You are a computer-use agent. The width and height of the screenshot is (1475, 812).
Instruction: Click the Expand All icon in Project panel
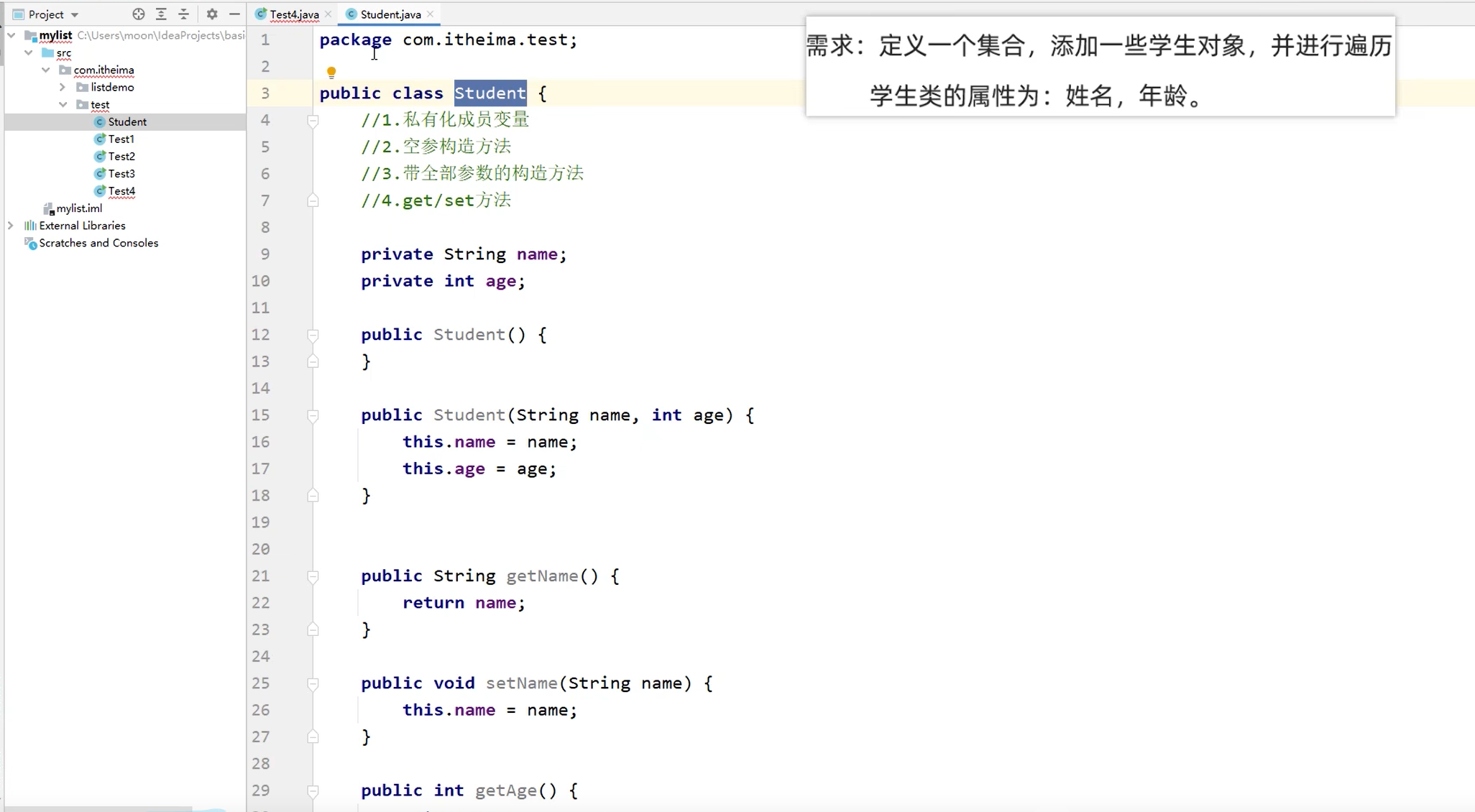coord(161,14)
